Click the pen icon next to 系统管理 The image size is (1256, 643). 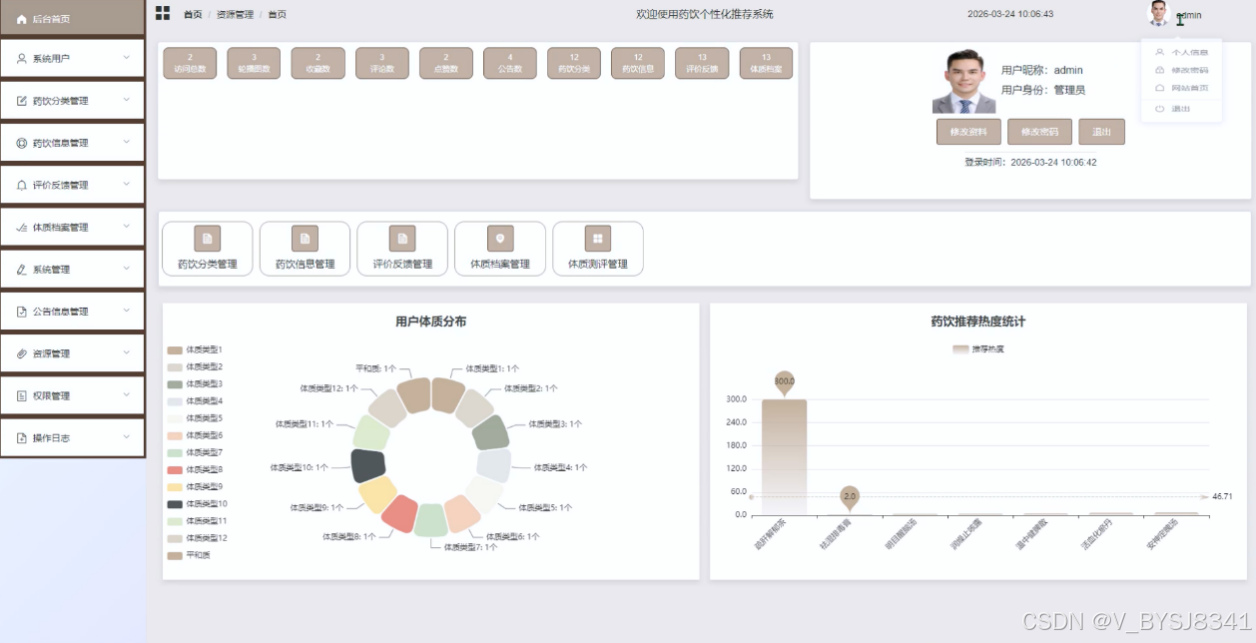click(x=22, y=269)
